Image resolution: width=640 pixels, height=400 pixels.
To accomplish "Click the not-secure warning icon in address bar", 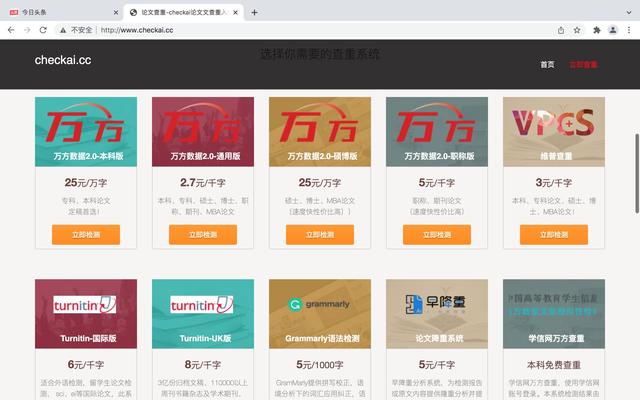I will pyautogui.click(x=63, y=30).
